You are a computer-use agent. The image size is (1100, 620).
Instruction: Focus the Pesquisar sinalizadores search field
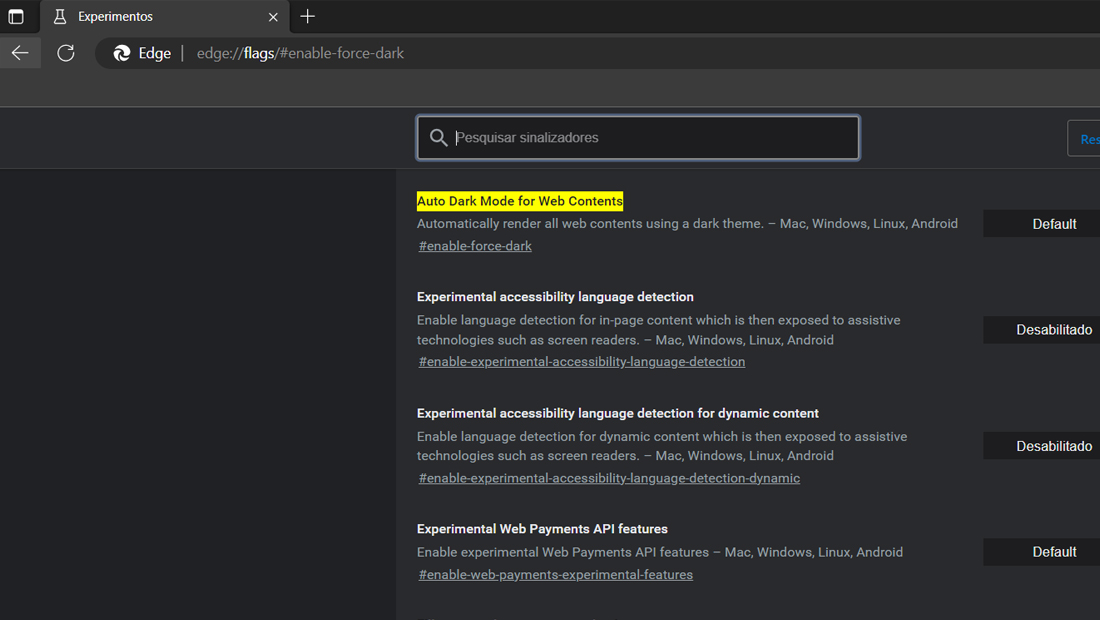(638, 137)
